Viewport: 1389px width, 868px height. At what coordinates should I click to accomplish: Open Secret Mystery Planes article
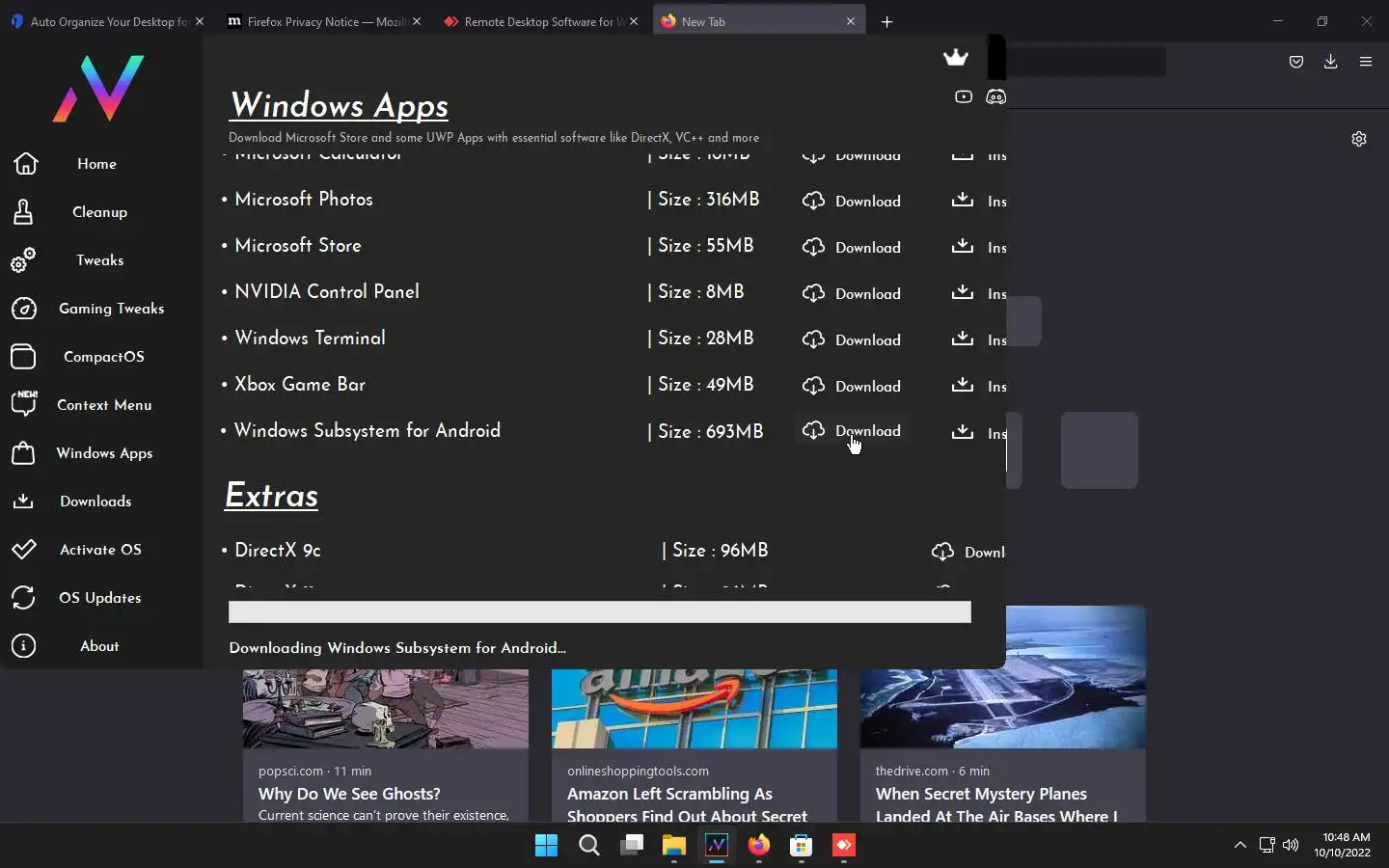click(x=996, y=804)
